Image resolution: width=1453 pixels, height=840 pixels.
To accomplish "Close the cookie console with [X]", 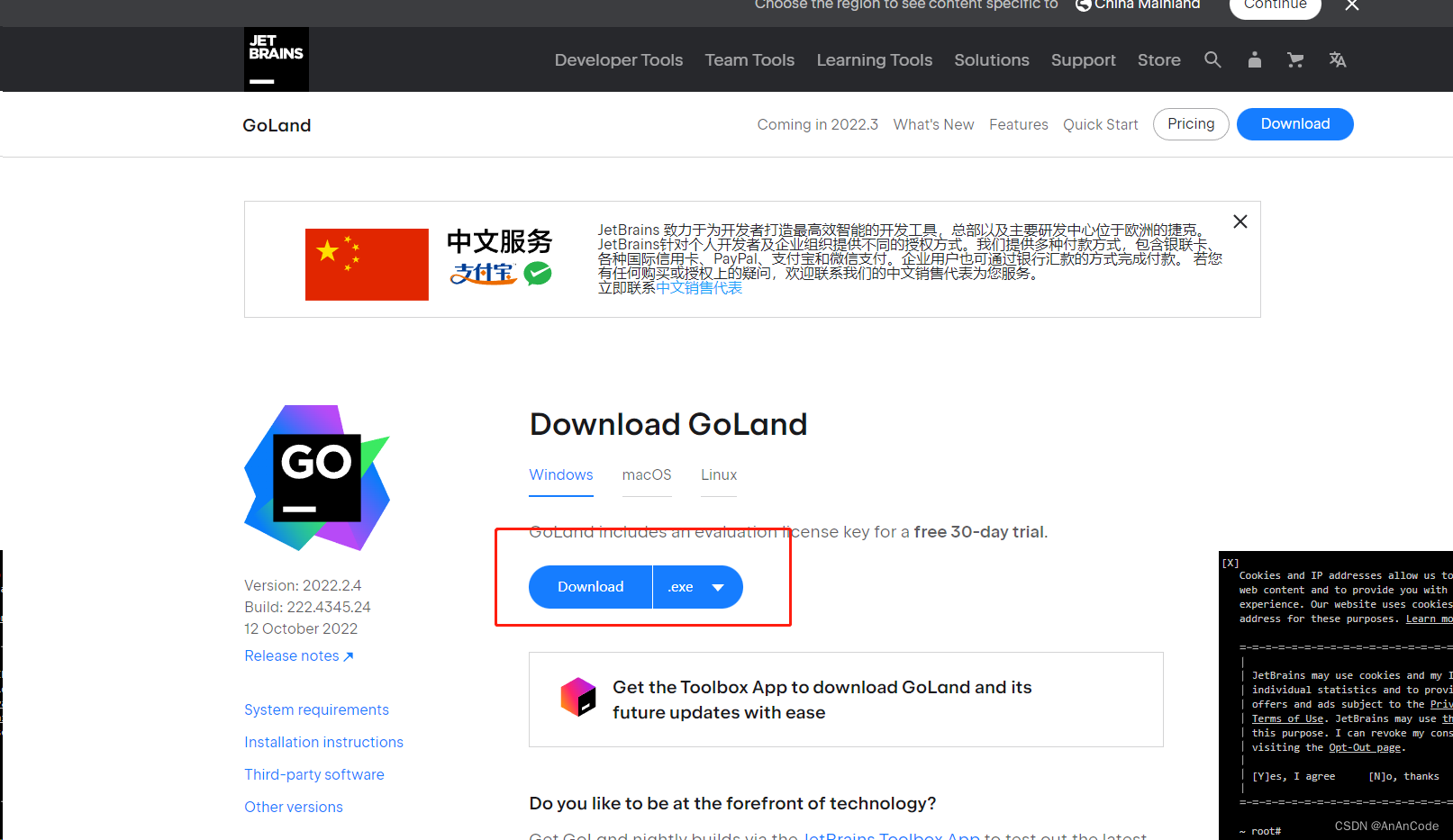I will coord(1231,563).
